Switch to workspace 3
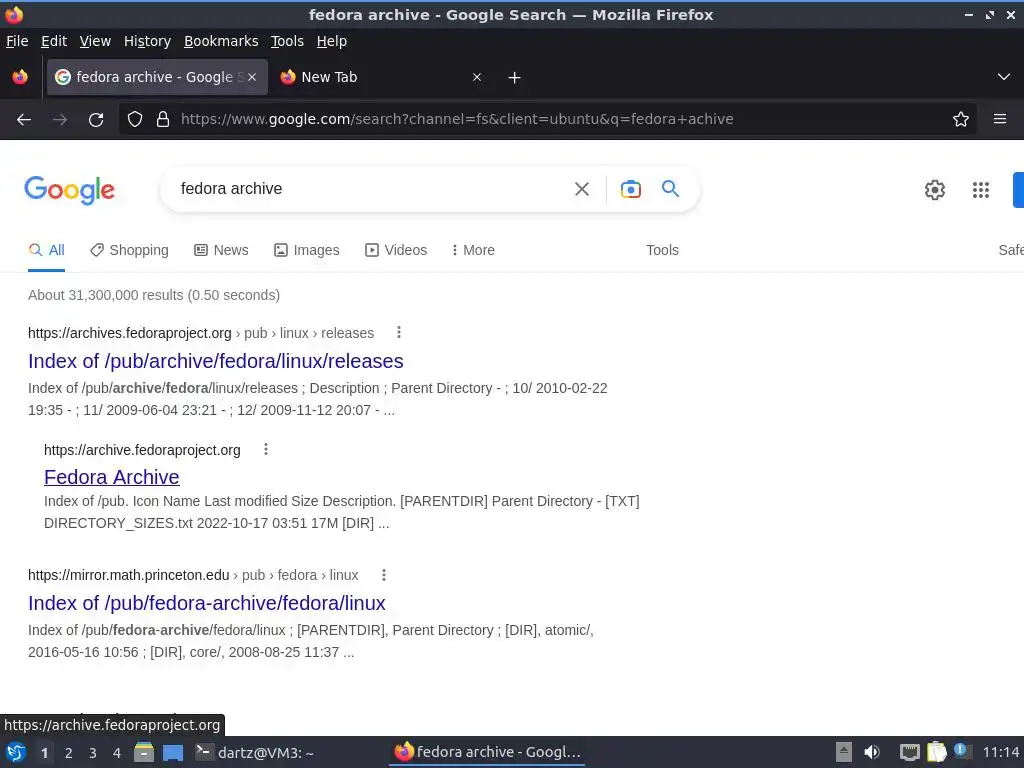 pos(93,753)
